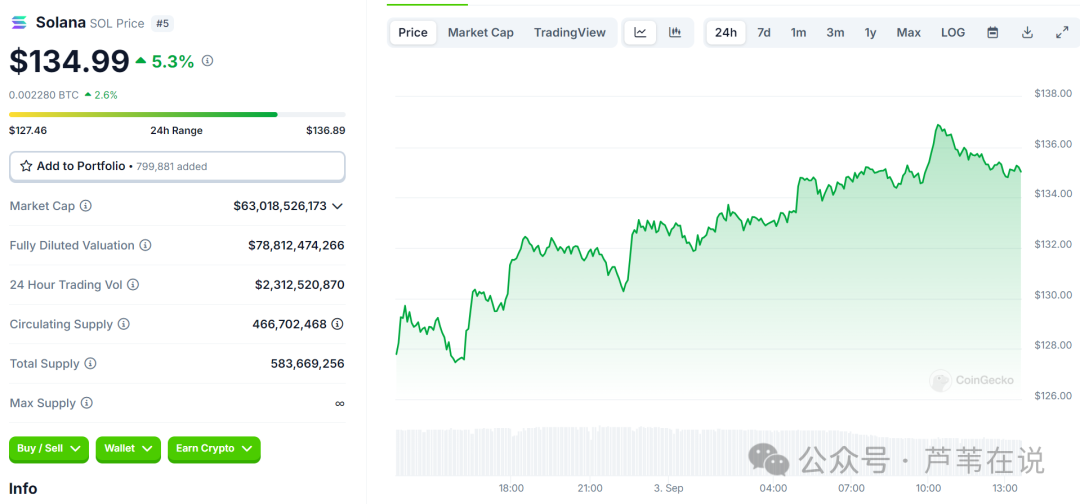Open the Earn Crypto dropdown
This screenshot has width=1080, height=504.
click(214, 449)
